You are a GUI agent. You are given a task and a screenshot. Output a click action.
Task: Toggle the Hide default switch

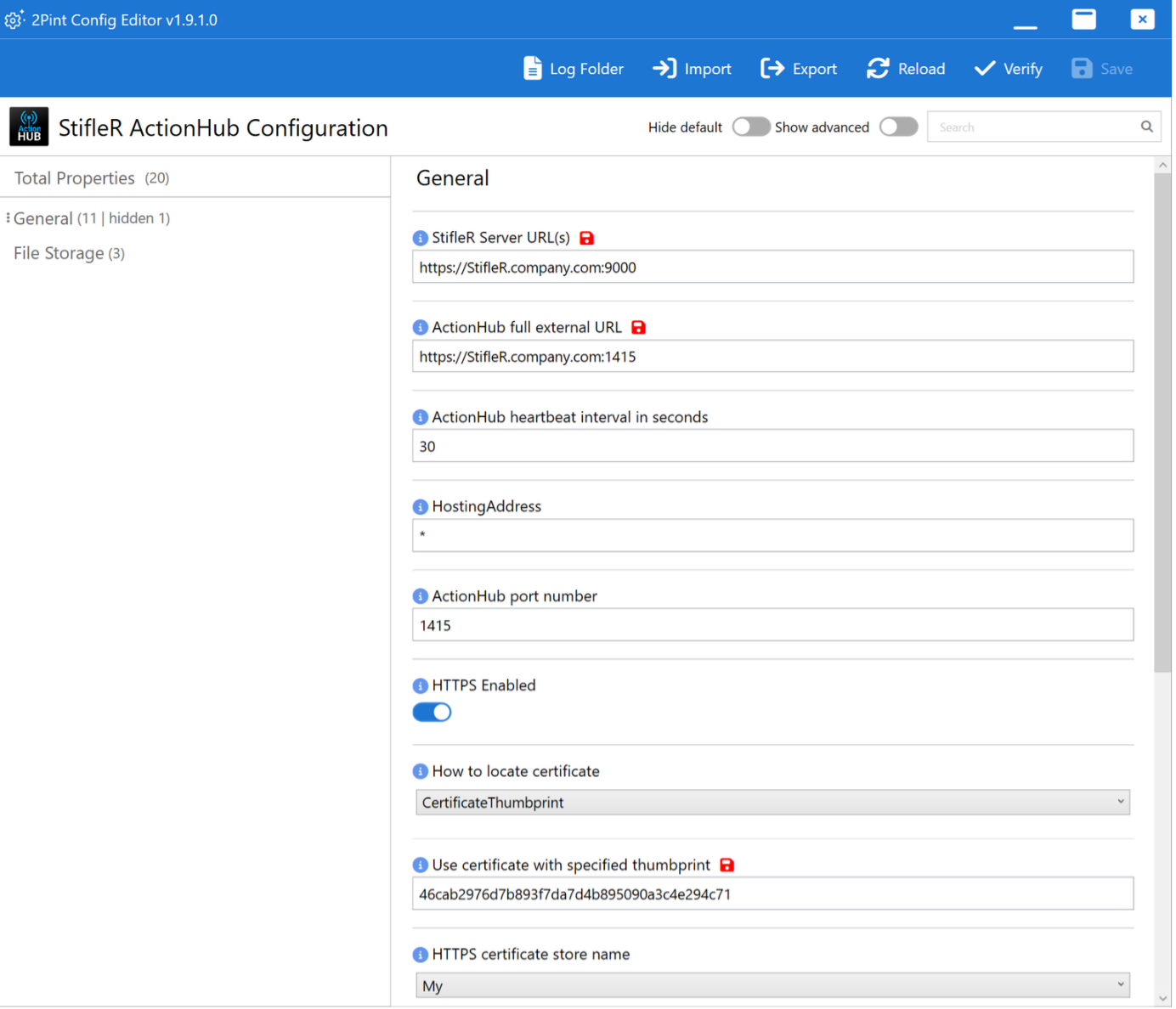point(750,126)
